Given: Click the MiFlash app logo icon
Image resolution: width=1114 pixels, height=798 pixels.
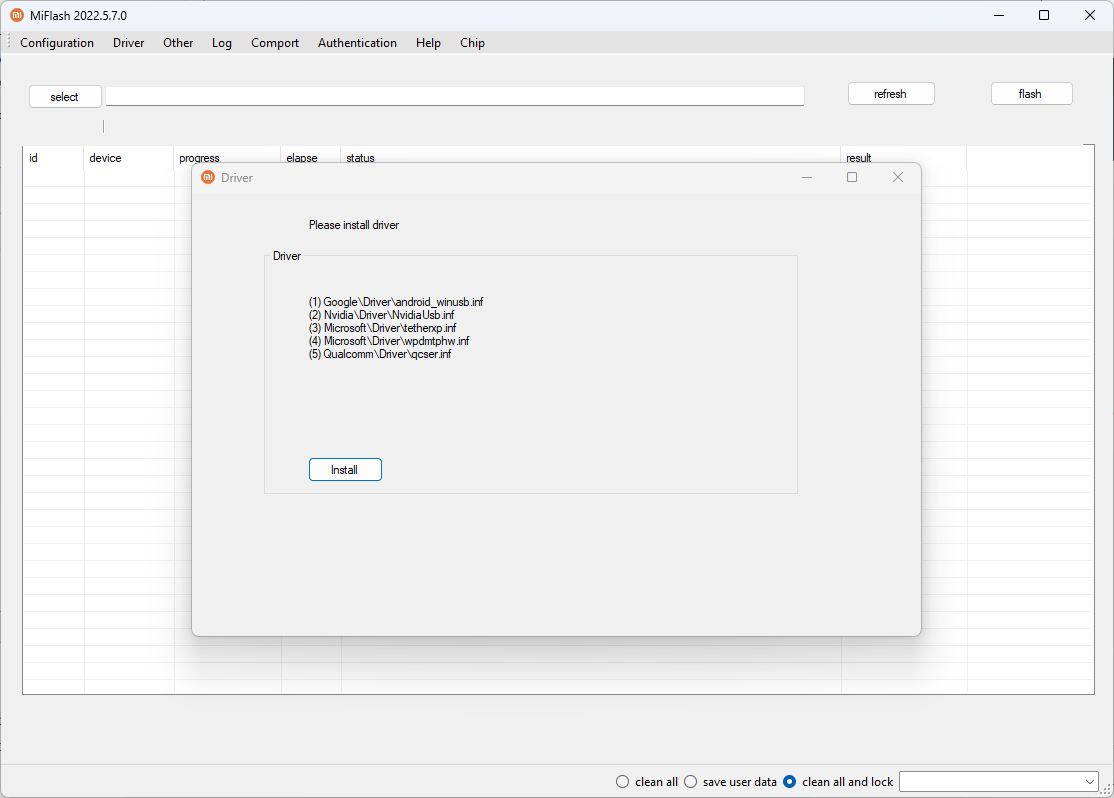Looking at the screenshot, I should click(17, 15).
